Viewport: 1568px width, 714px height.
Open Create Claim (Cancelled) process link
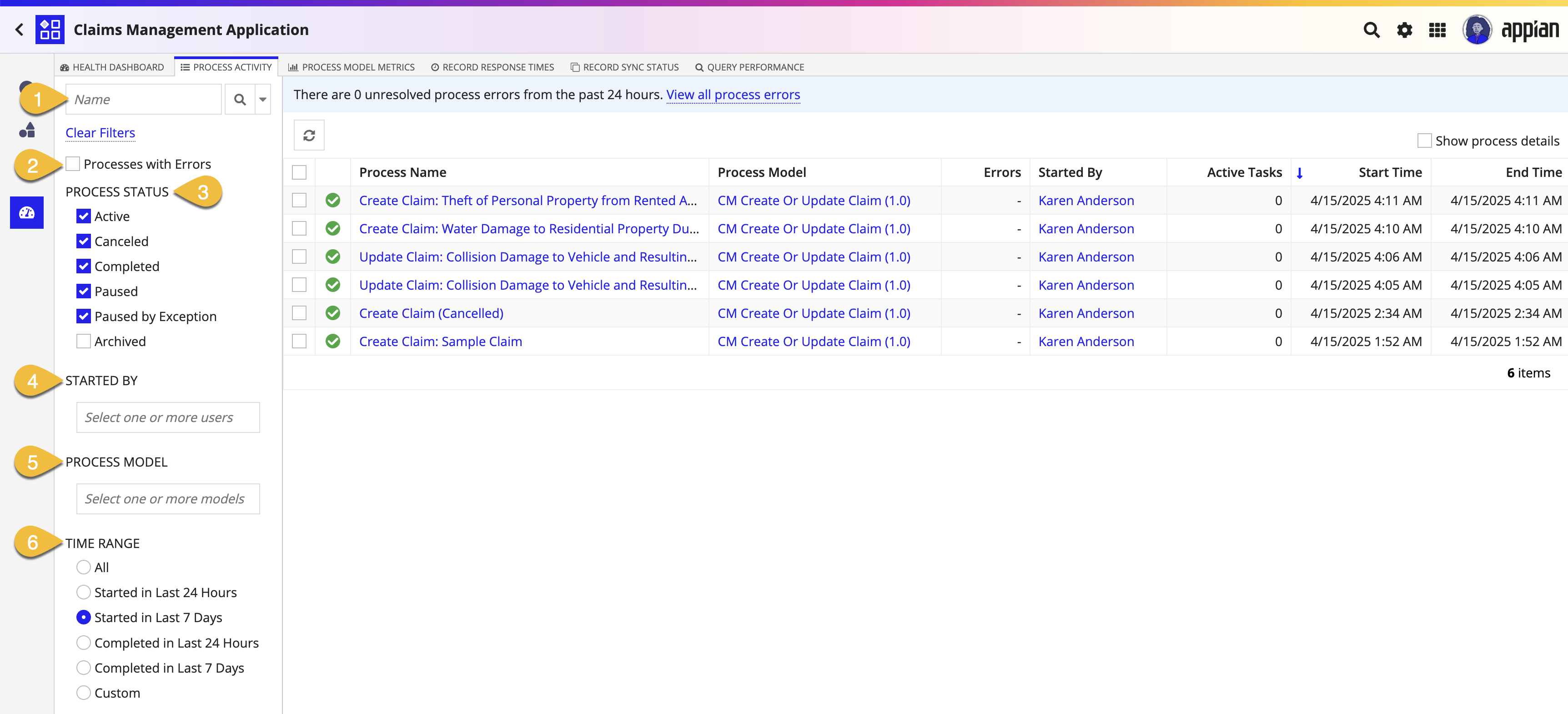coord(432,313)
